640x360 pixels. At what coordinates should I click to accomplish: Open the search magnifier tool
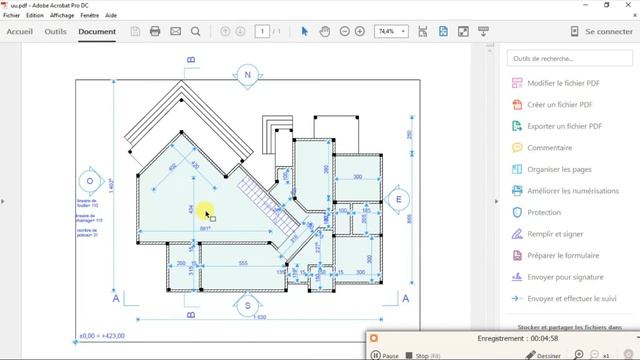(196, 31)
